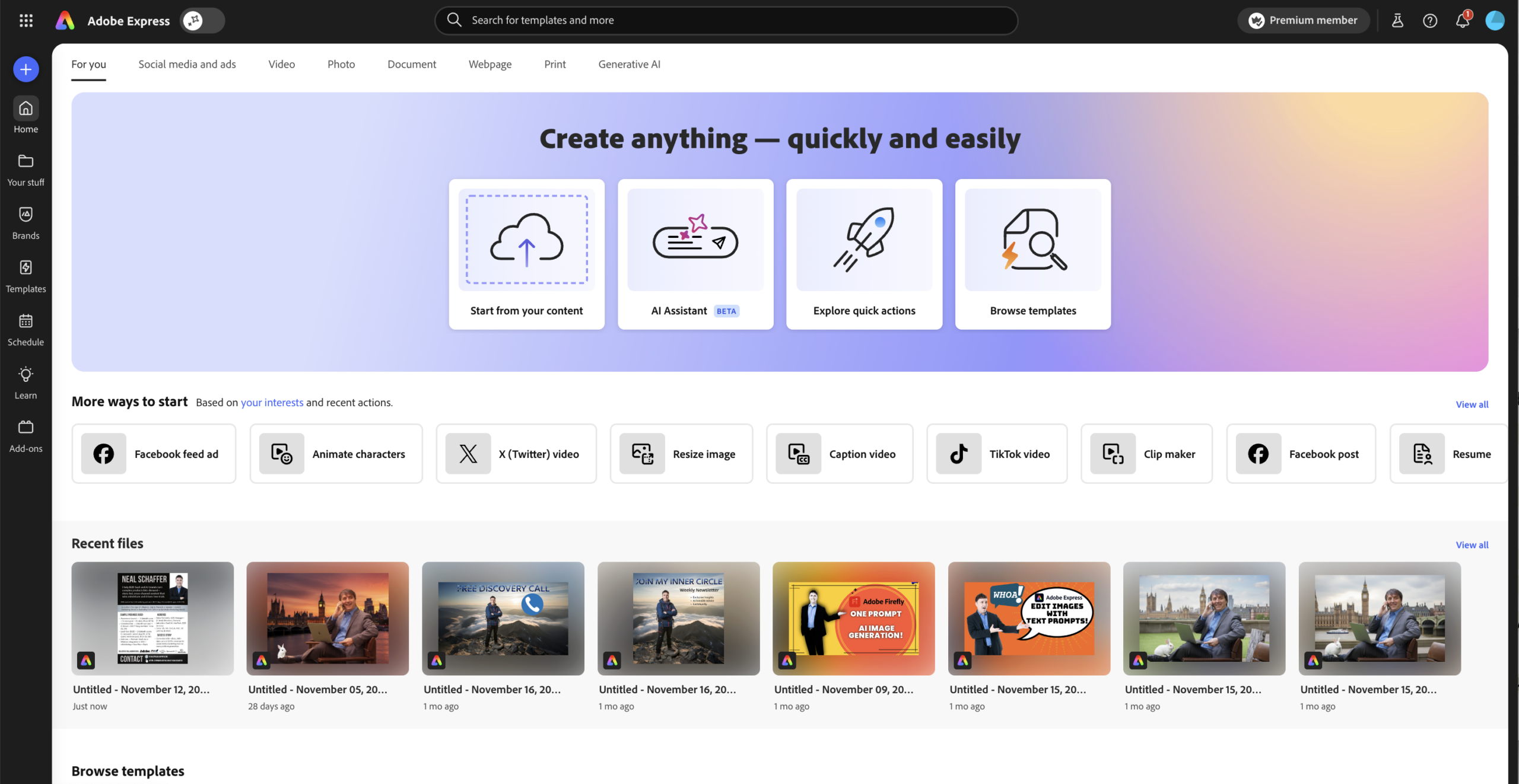Click View all next to Recent files
This screenshot has height=784, width=1519.
pos(1472,544)
